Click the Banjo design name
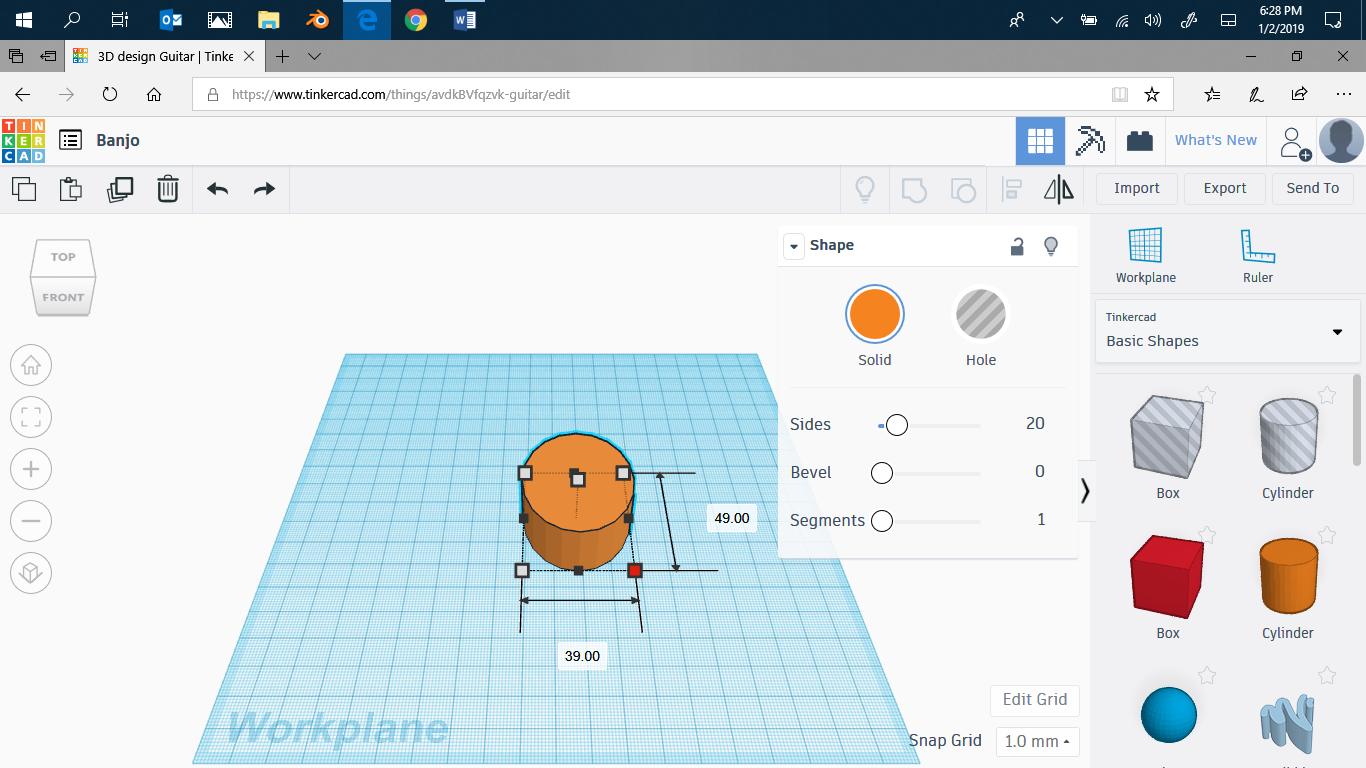This screenshot has height=768, width=1366. pos(118,141)
